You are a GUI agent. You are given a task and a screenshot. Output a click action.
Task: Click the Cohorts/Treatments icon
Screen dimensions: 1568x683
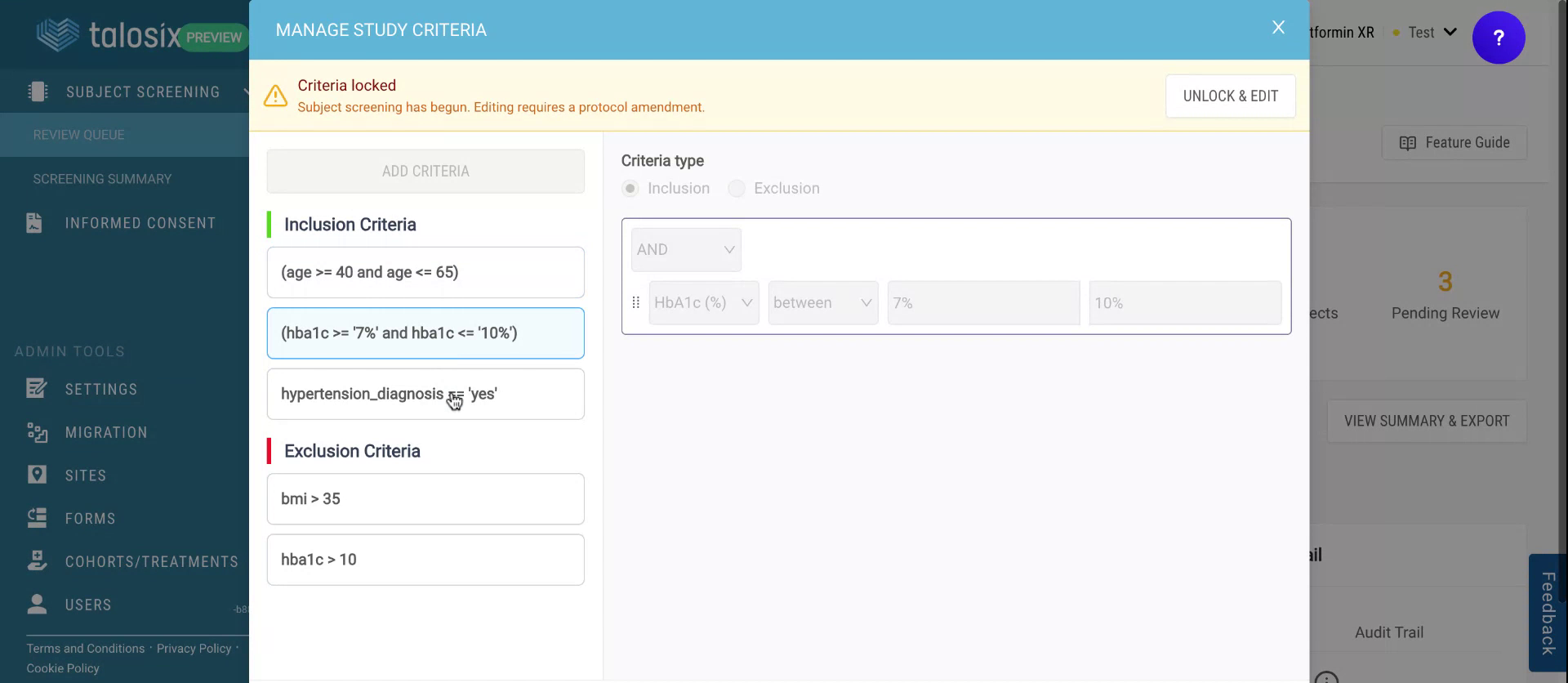pos(37,561)
